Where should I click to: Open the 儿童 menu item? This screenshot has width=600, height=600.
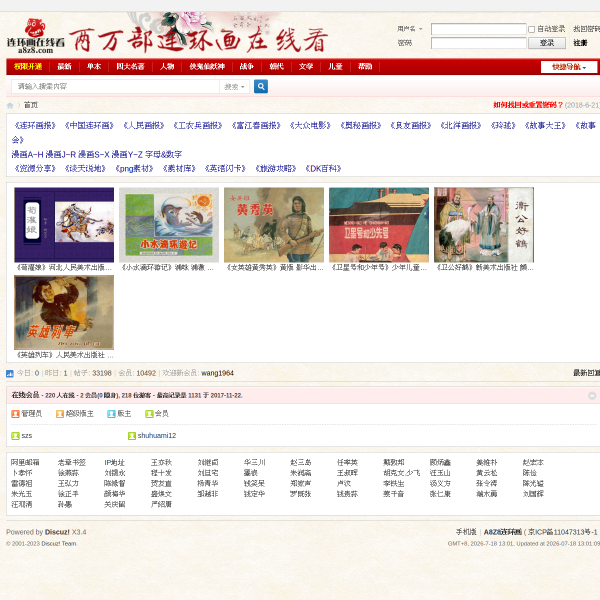click(x=335, y=67)
